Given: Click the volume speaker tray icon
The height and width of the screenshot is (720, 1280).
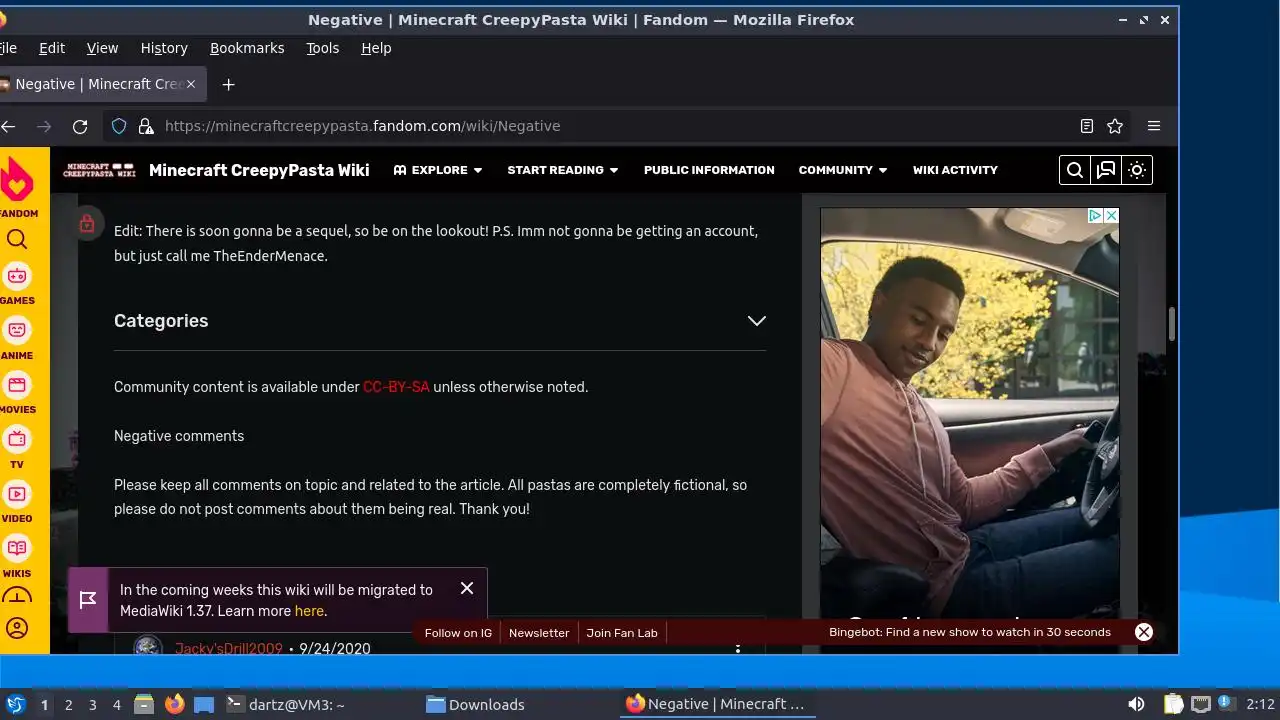Looking at the screenshot, I should pos(1136,704).
